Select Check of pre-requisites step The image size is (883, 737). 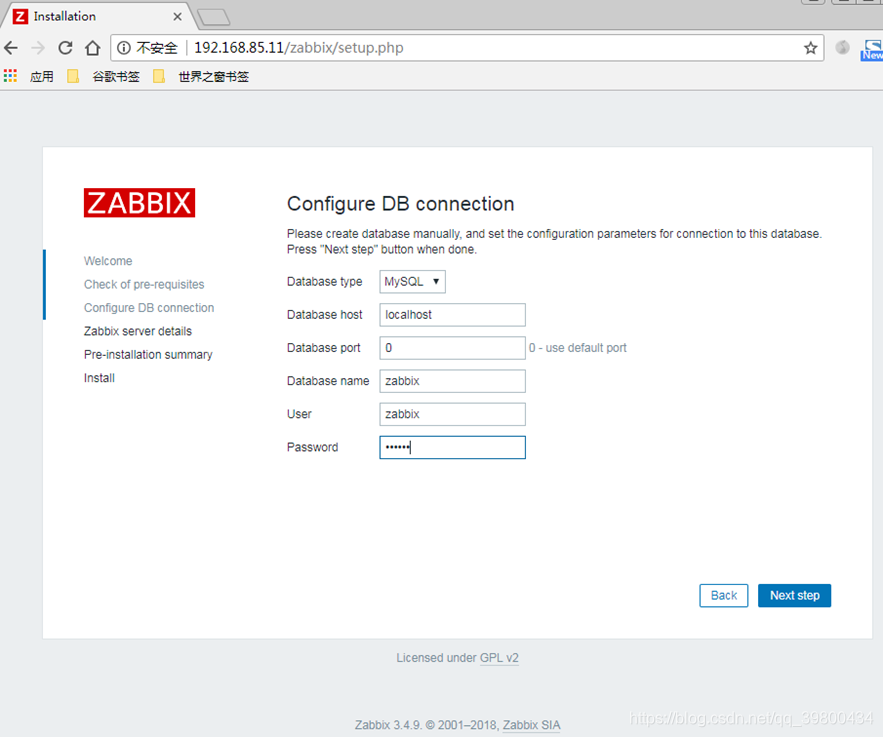click(x=144, y=284)
